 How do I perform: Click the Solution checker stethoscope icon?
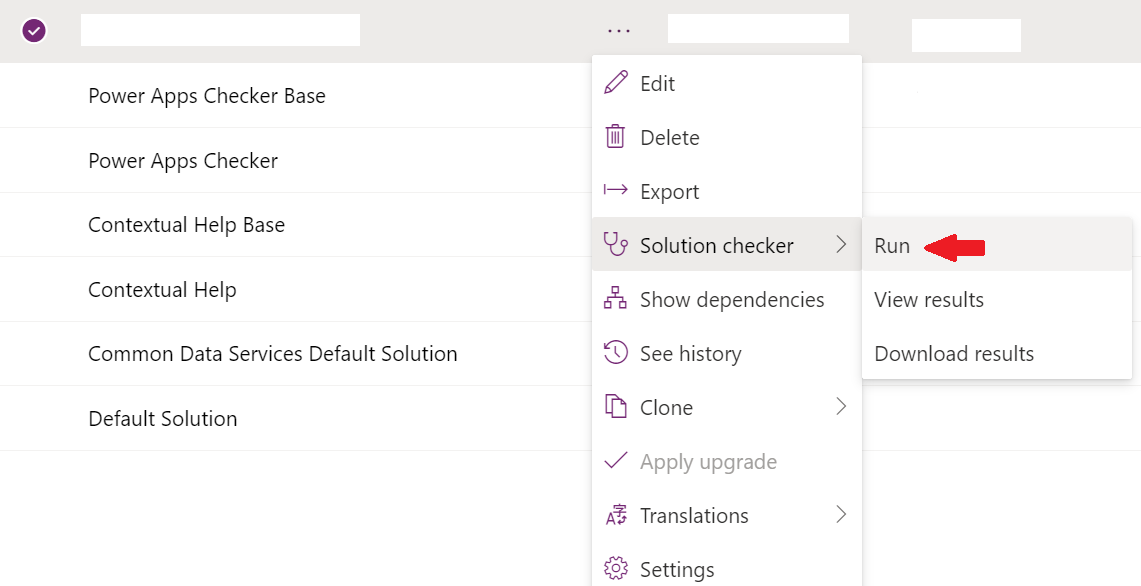click(x=616, y=244)
